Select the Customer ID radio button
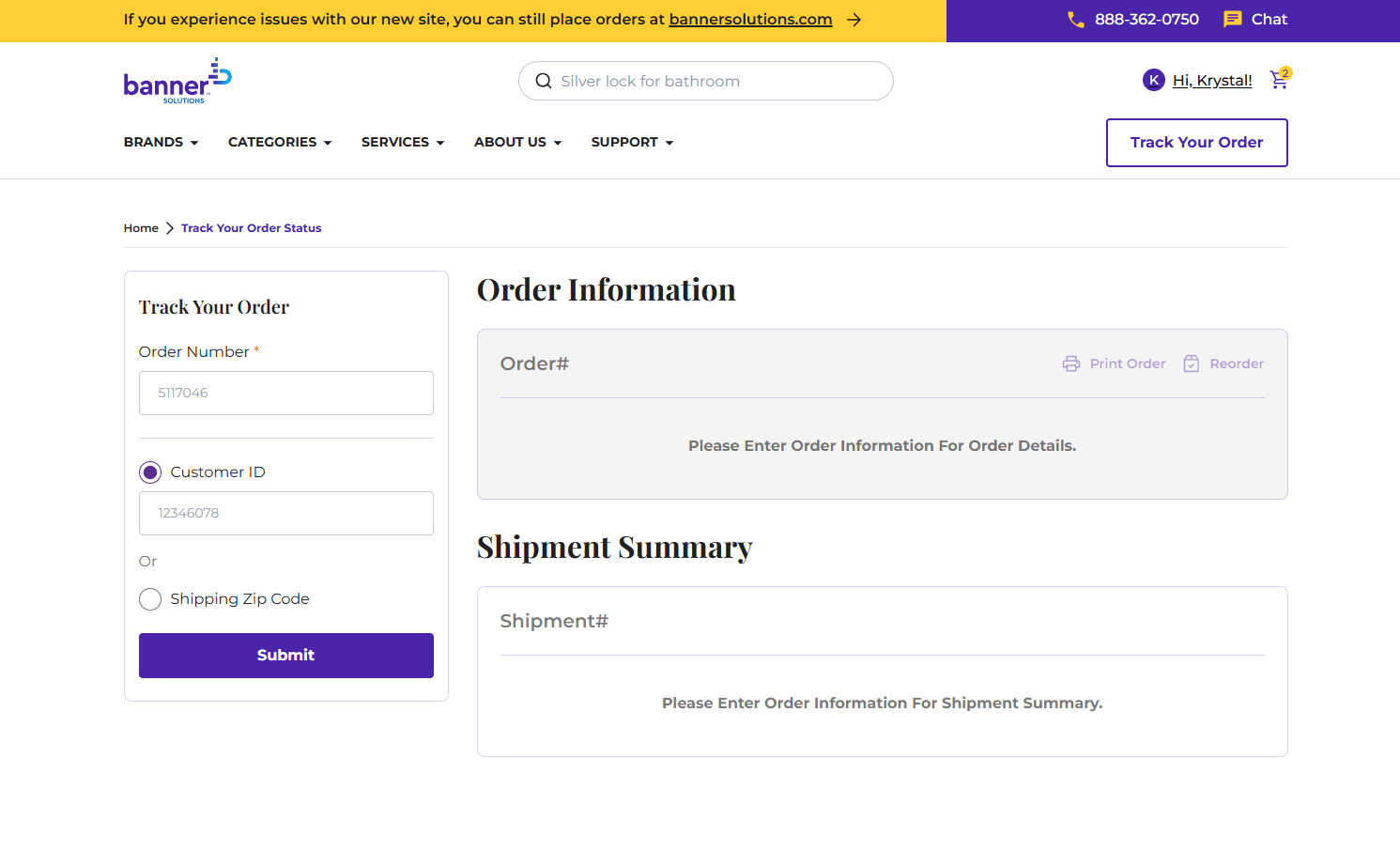This screenshot has height=851, width=1400. click(149, 472)
